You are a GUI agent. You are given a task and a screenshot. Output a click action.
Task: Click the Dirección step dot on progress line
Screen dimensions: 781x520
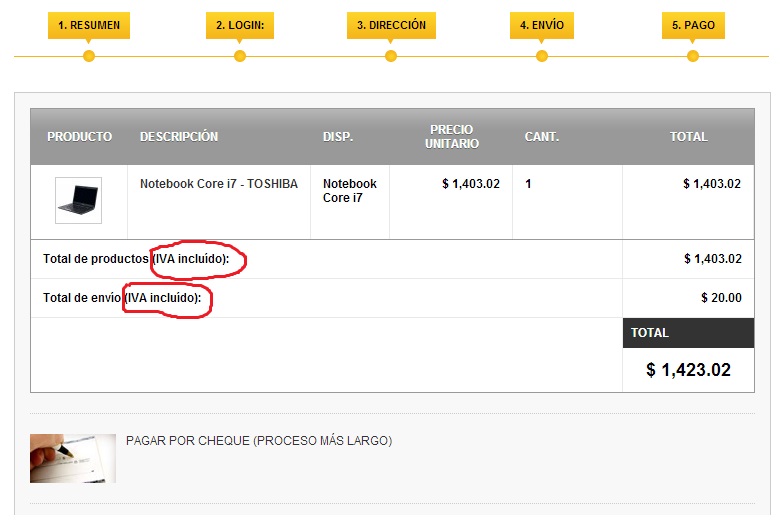pos(391,56)
